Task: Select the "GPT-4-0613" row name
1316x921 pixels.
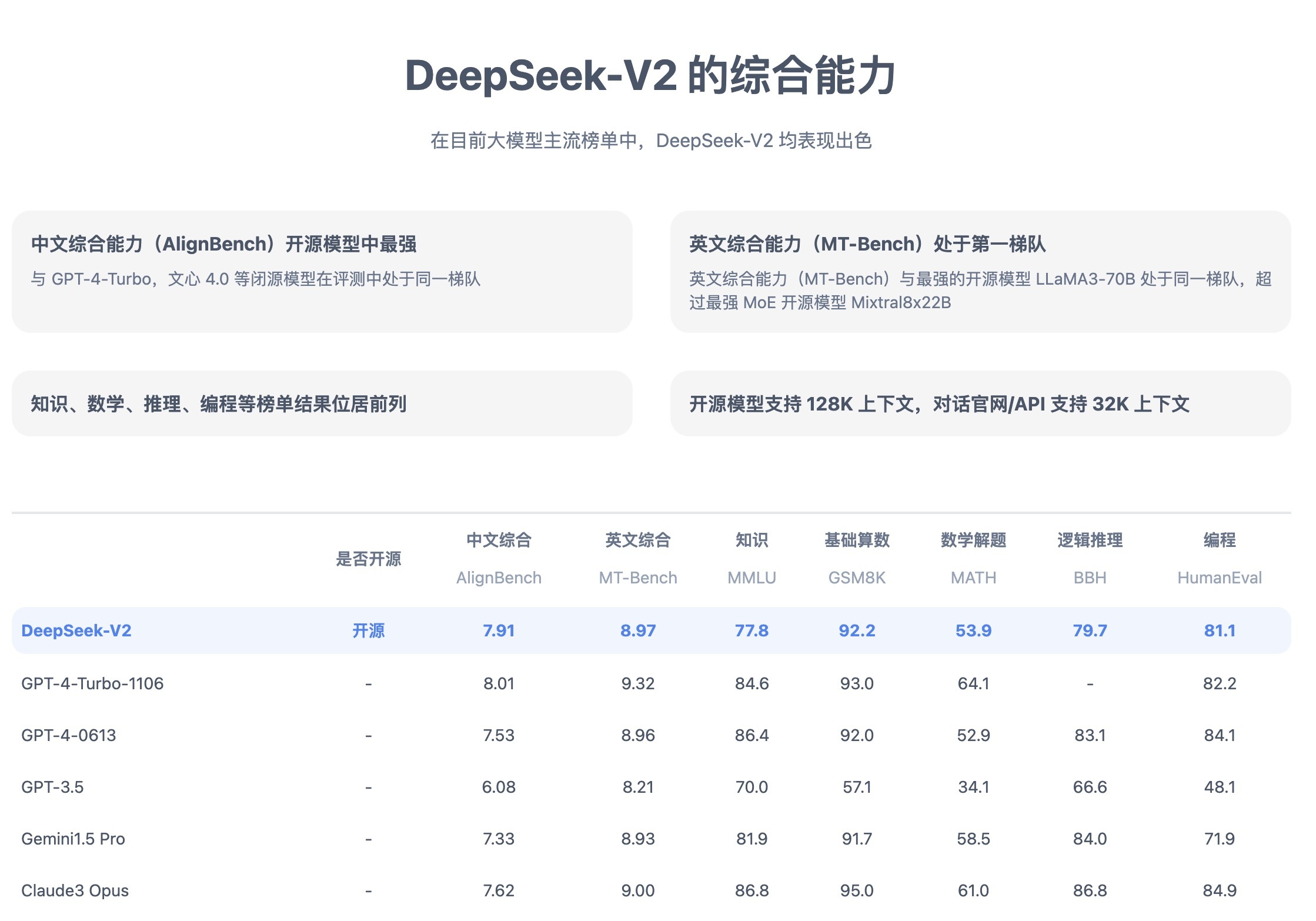Action: (69, 735)
